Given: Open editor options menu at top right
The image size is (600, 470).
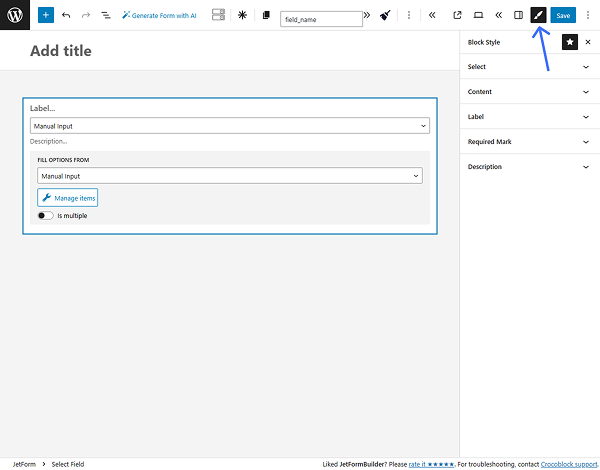Looking at the screenshot, I should pyautogui.click(x=588, y=15).
